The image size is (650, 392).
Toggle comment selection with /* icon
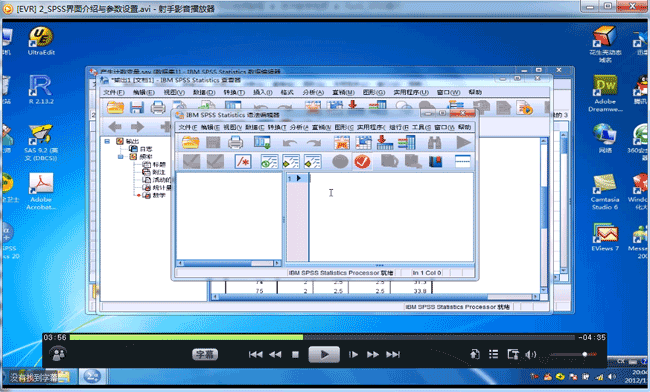click(x=243, y=162)
